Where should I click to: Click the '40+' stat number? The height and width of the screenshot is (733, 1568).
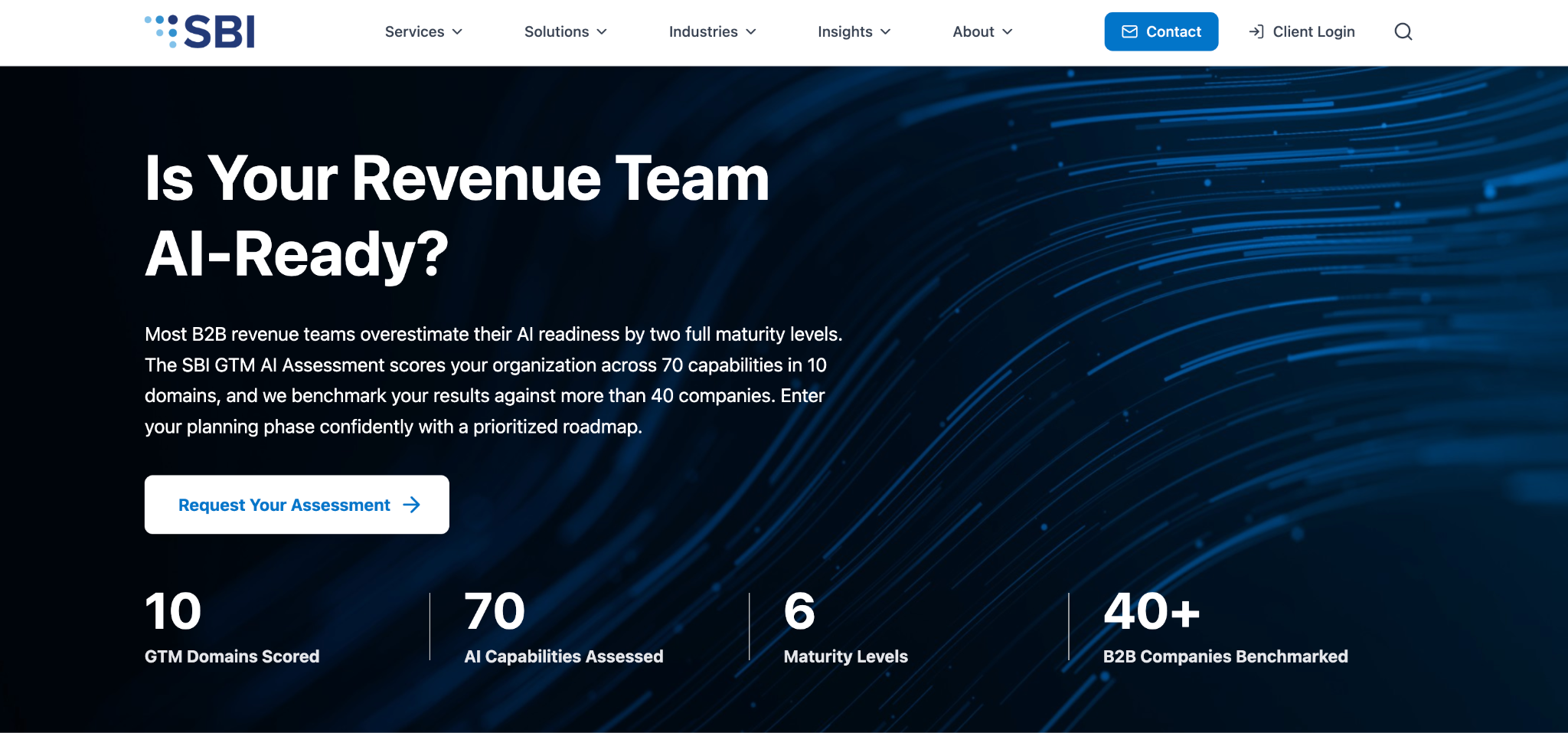1151,611
